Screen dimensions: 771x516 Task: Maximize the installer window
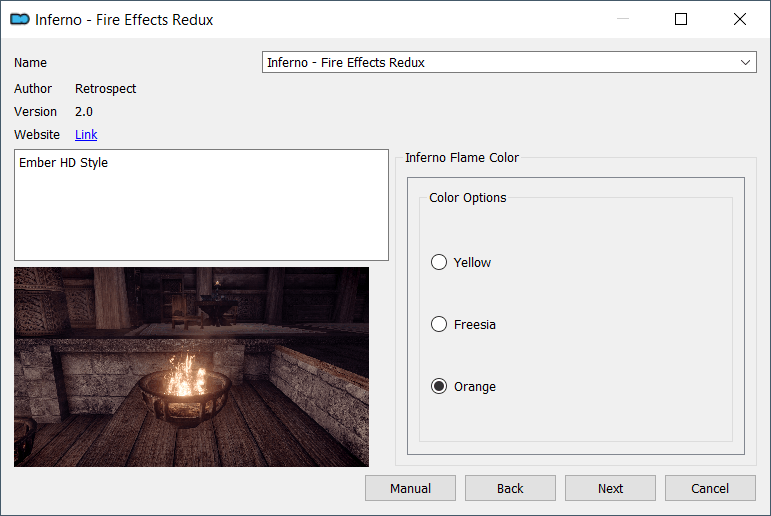[x=681, y=19]
